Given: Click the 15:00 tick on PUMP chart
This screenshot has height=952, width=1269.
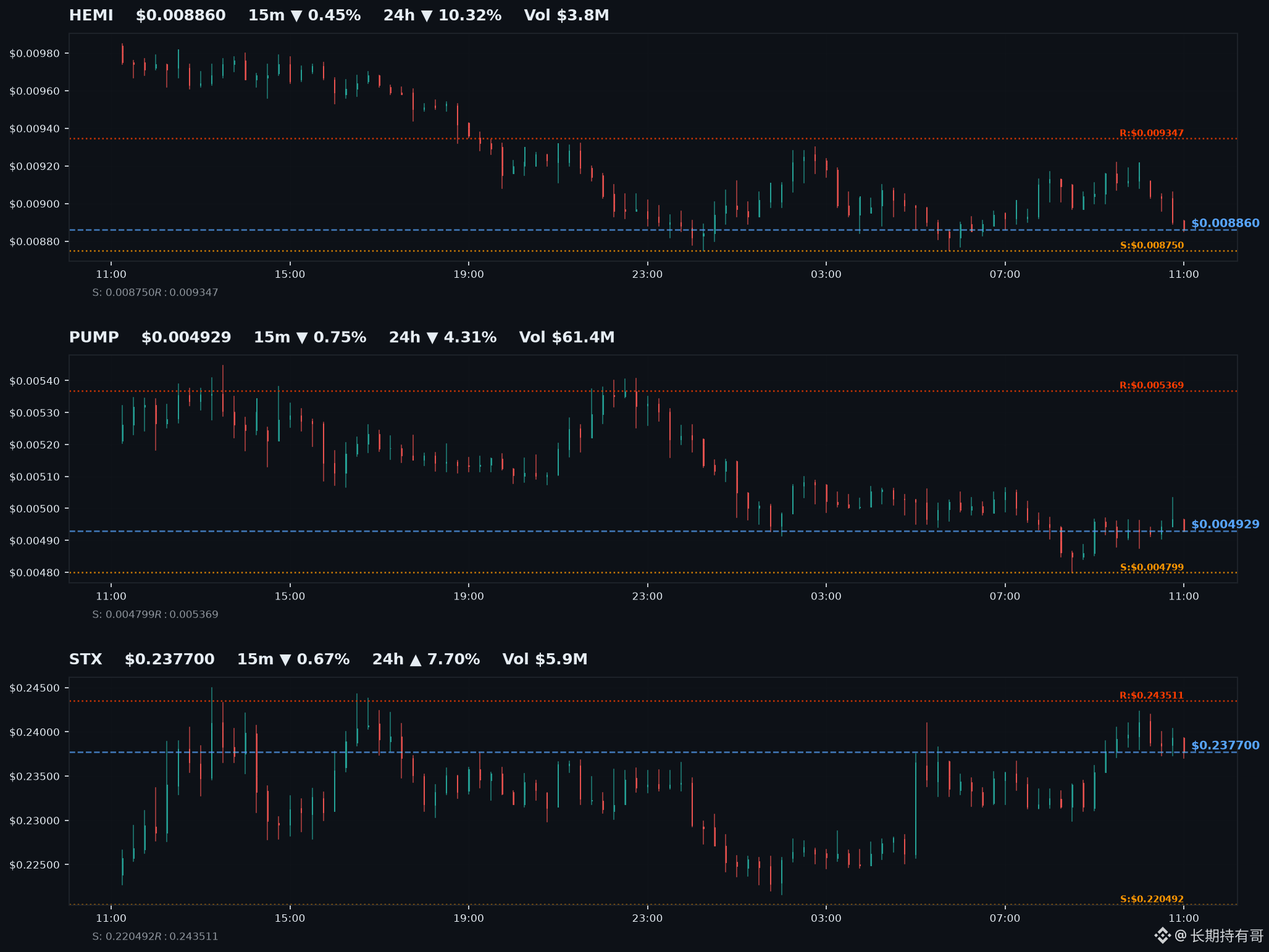Looking at the screenshot, I should 290,596.
